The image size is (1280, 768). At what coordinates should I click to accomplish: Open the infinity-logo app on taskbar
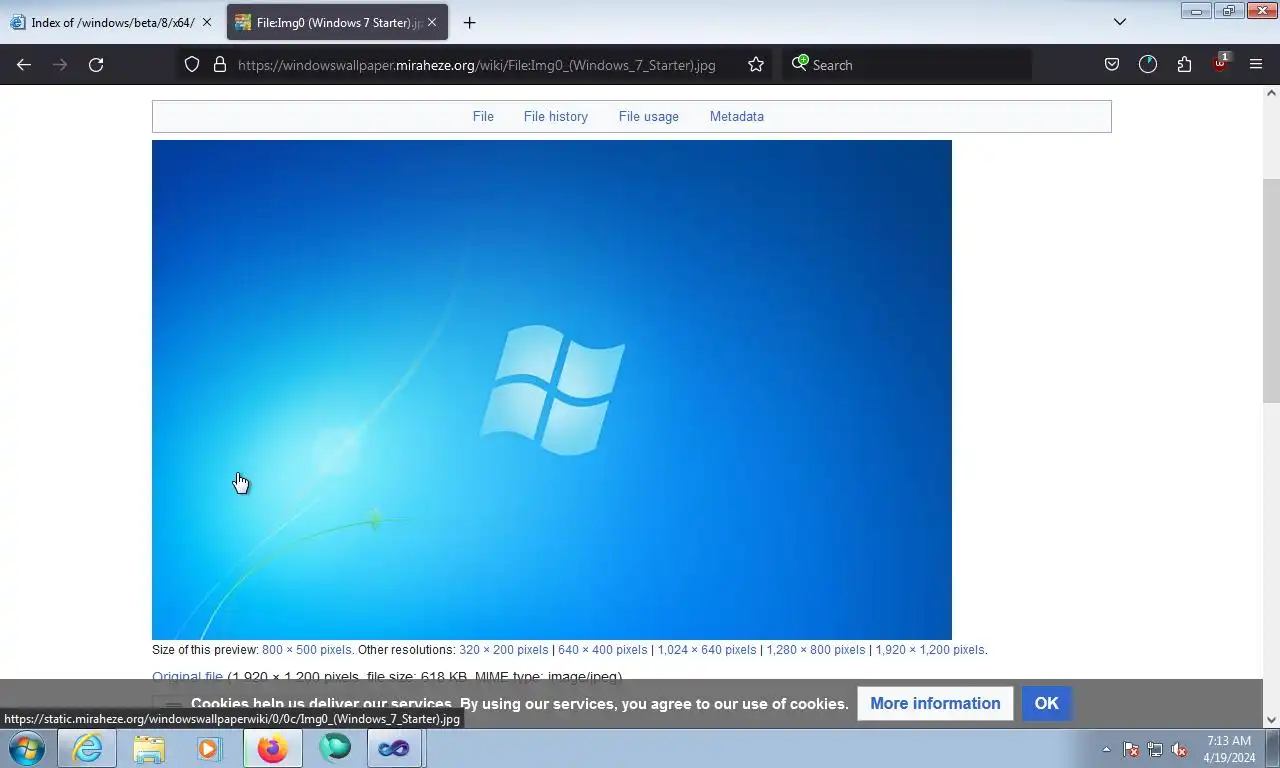coord(394,748)
